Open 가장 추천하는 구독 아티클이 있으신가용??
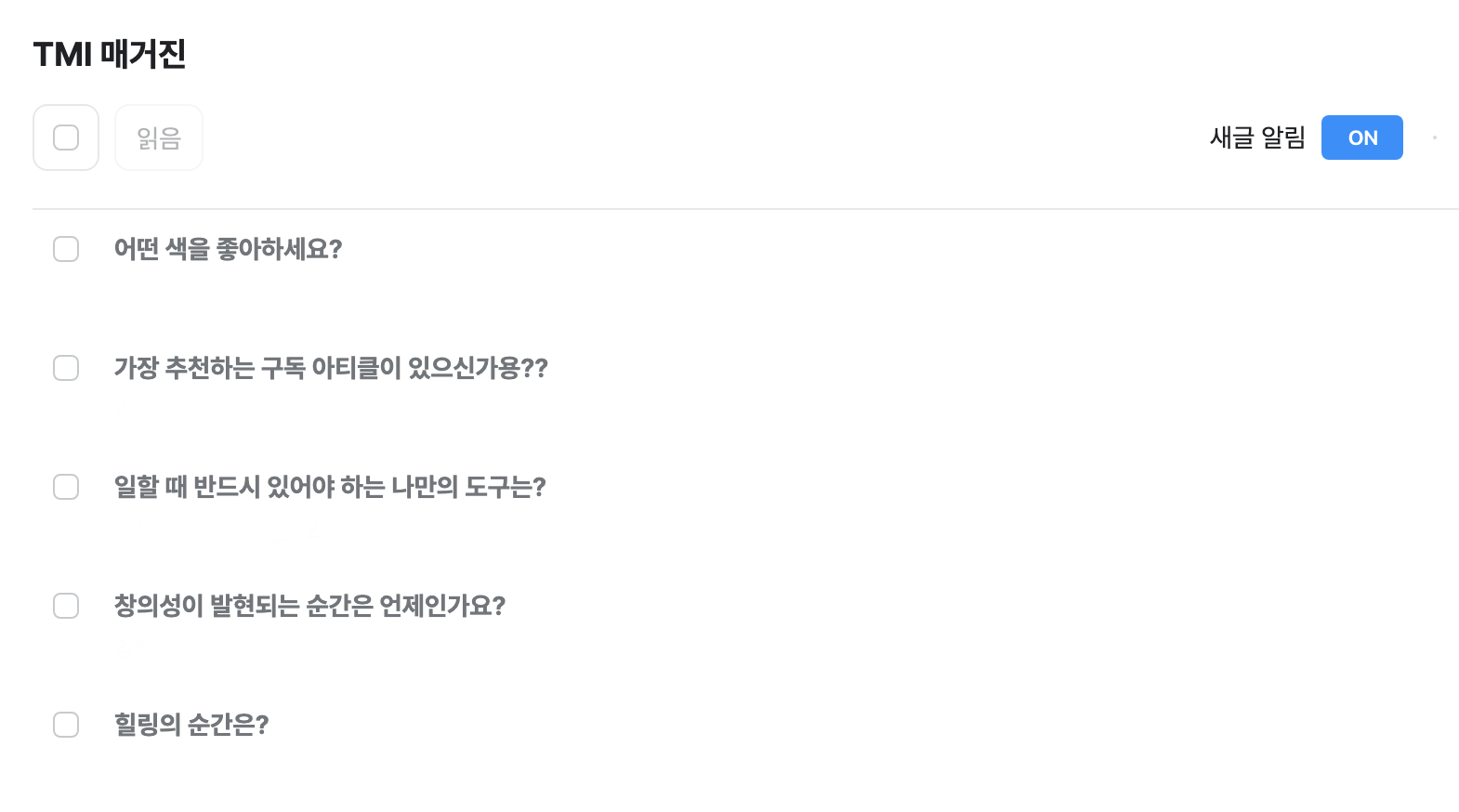The height and width of the screenshot is (812, 1459). point(331,368)
